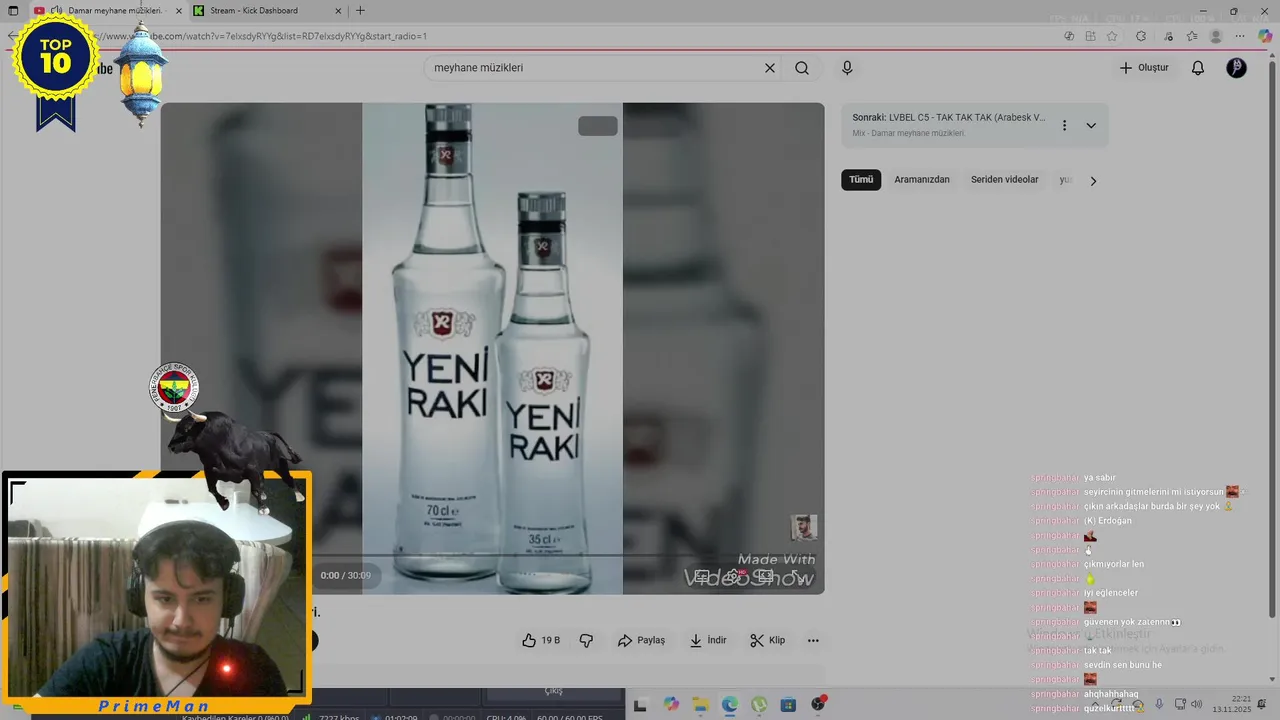Select the Aramanızdan filter chip
Viewport: 1280px width, 720px height.
922,180
